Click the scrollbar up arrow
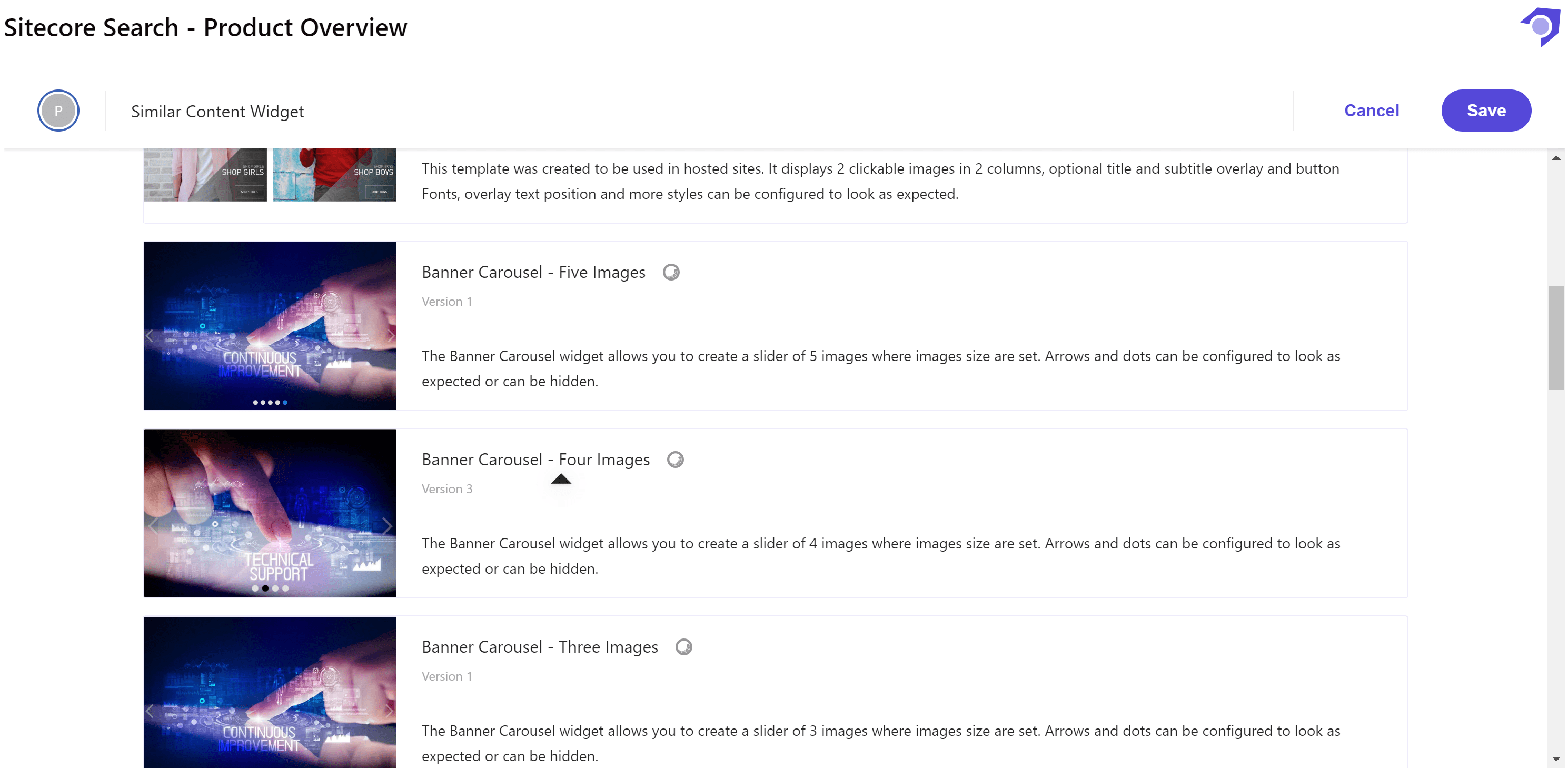Screen dimensions: 1568x769 (1556, 158)
